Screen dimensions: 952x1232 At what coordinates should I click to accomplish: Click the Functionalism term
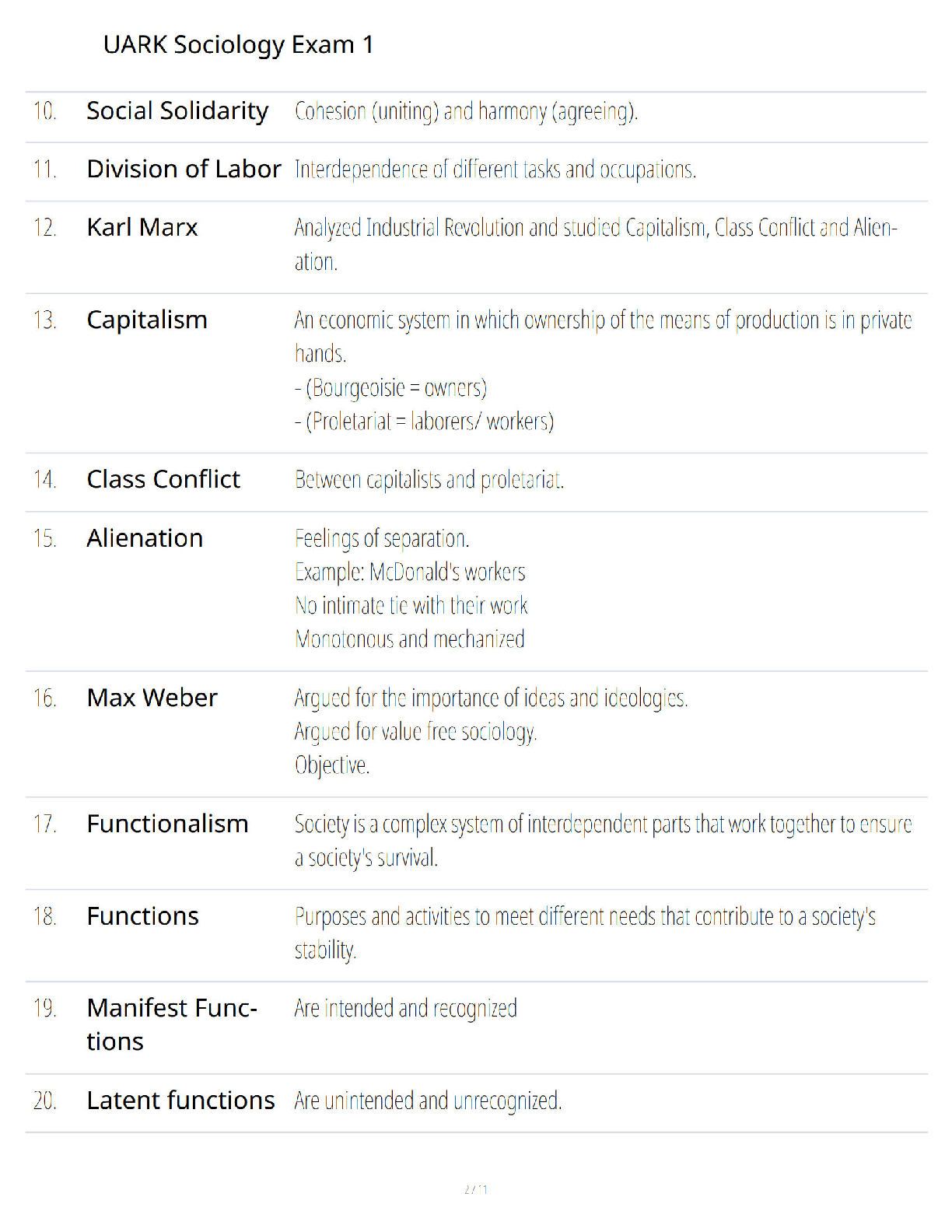[x=167, y=824]
